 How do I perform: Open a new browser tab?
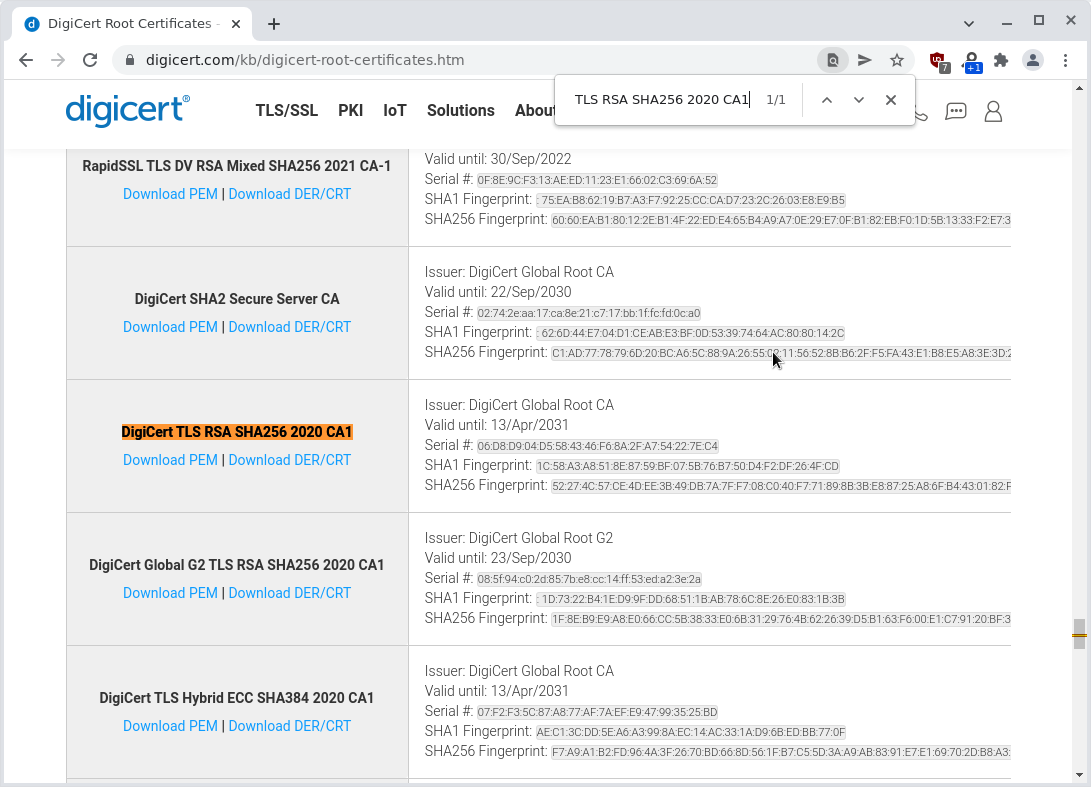[x=274, y=24]
